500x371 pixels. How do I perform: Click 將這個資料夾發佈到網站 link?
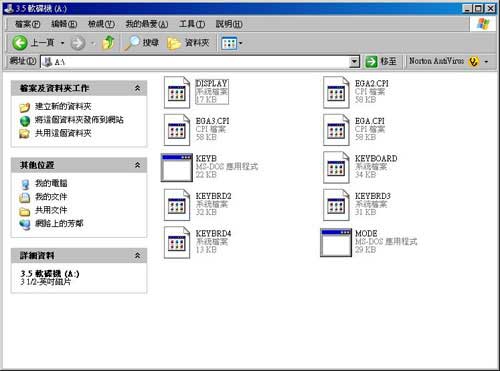[79, 120]
